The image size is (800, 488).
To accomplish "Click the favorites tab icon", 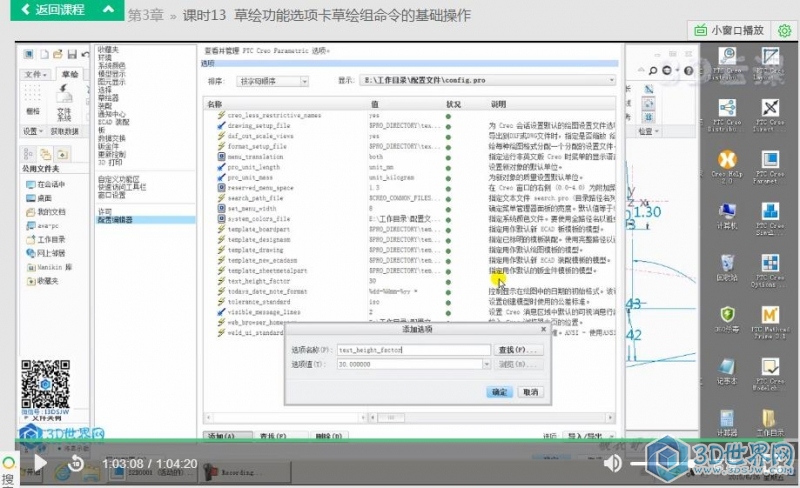I will [x=62, y=154].
